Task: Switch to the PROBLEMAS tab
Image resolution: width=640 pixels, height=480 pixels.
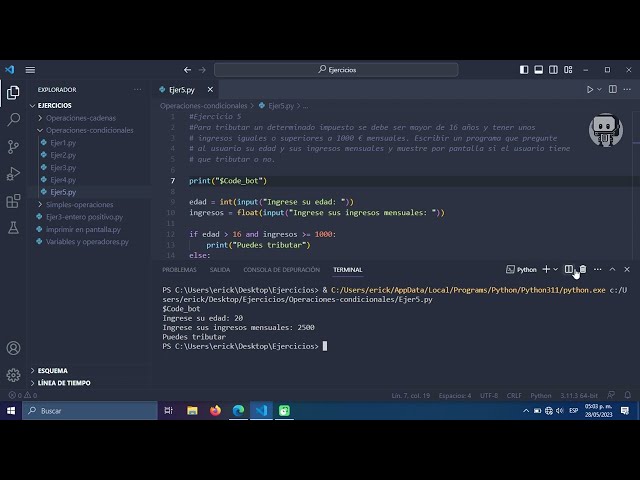Action: (x=179, y=270)
